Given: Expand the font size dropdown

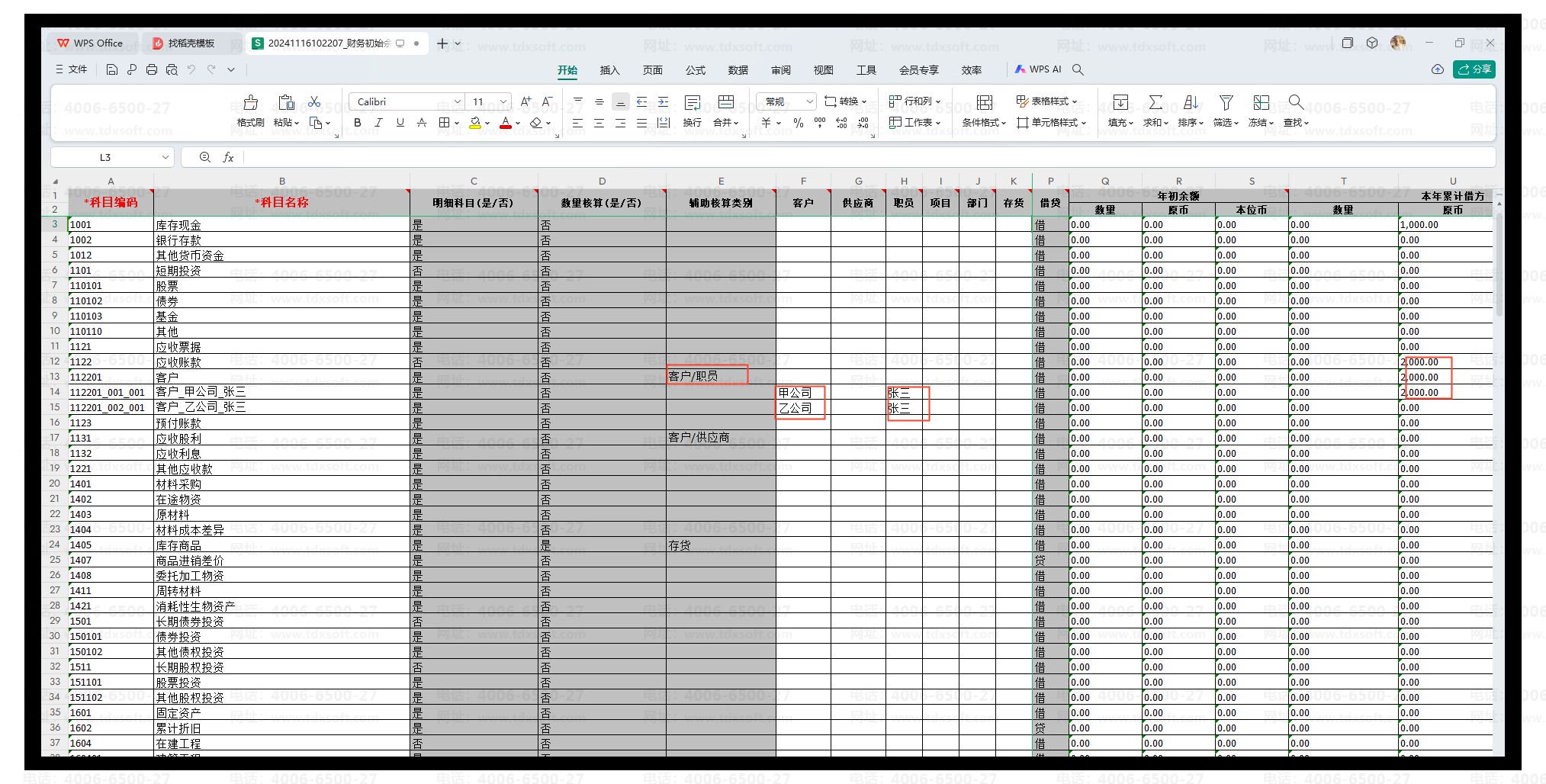Looking at the screenshot, I should [x=503, y=101].
